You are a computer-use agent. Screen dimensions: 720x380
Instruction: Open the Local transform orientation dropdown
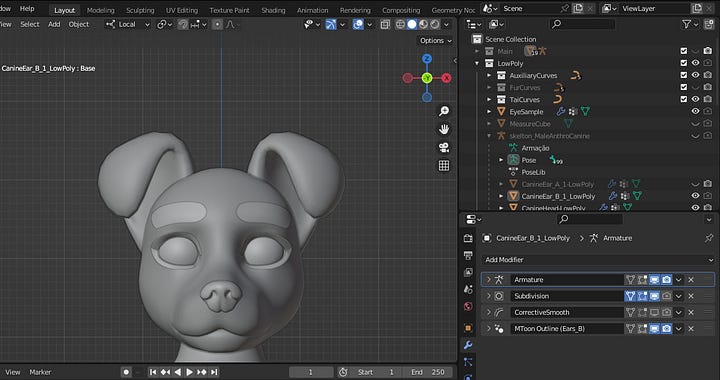(x=128, y=24)
